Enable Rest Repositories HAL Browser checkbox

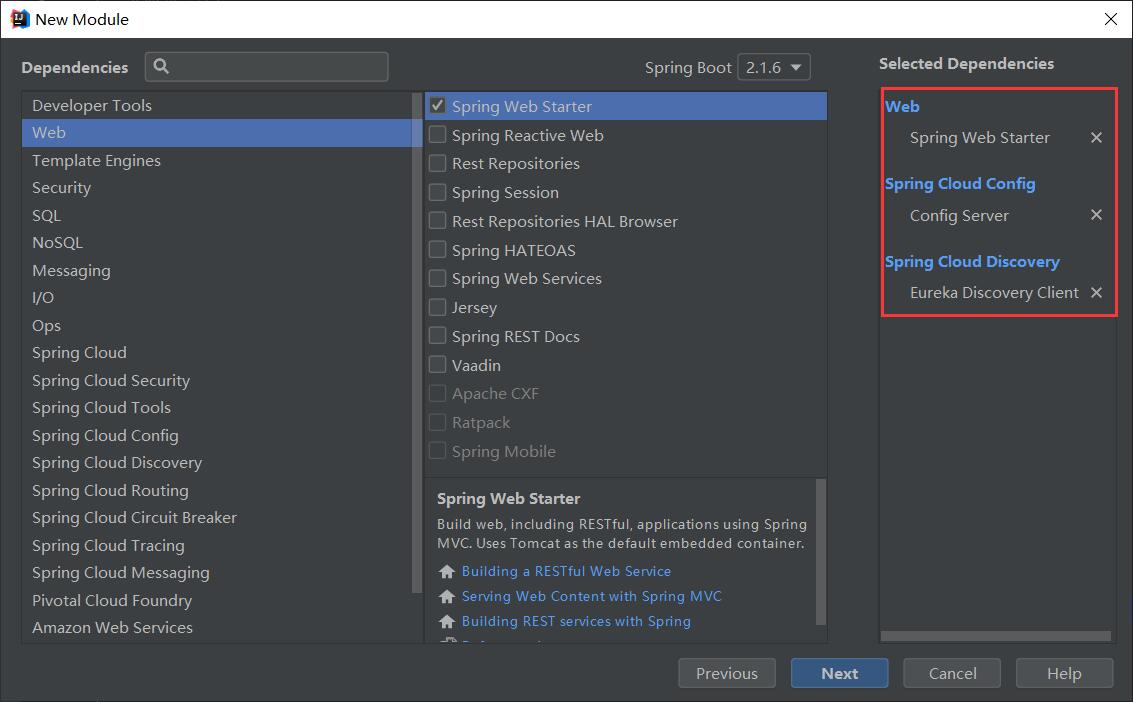437,220
